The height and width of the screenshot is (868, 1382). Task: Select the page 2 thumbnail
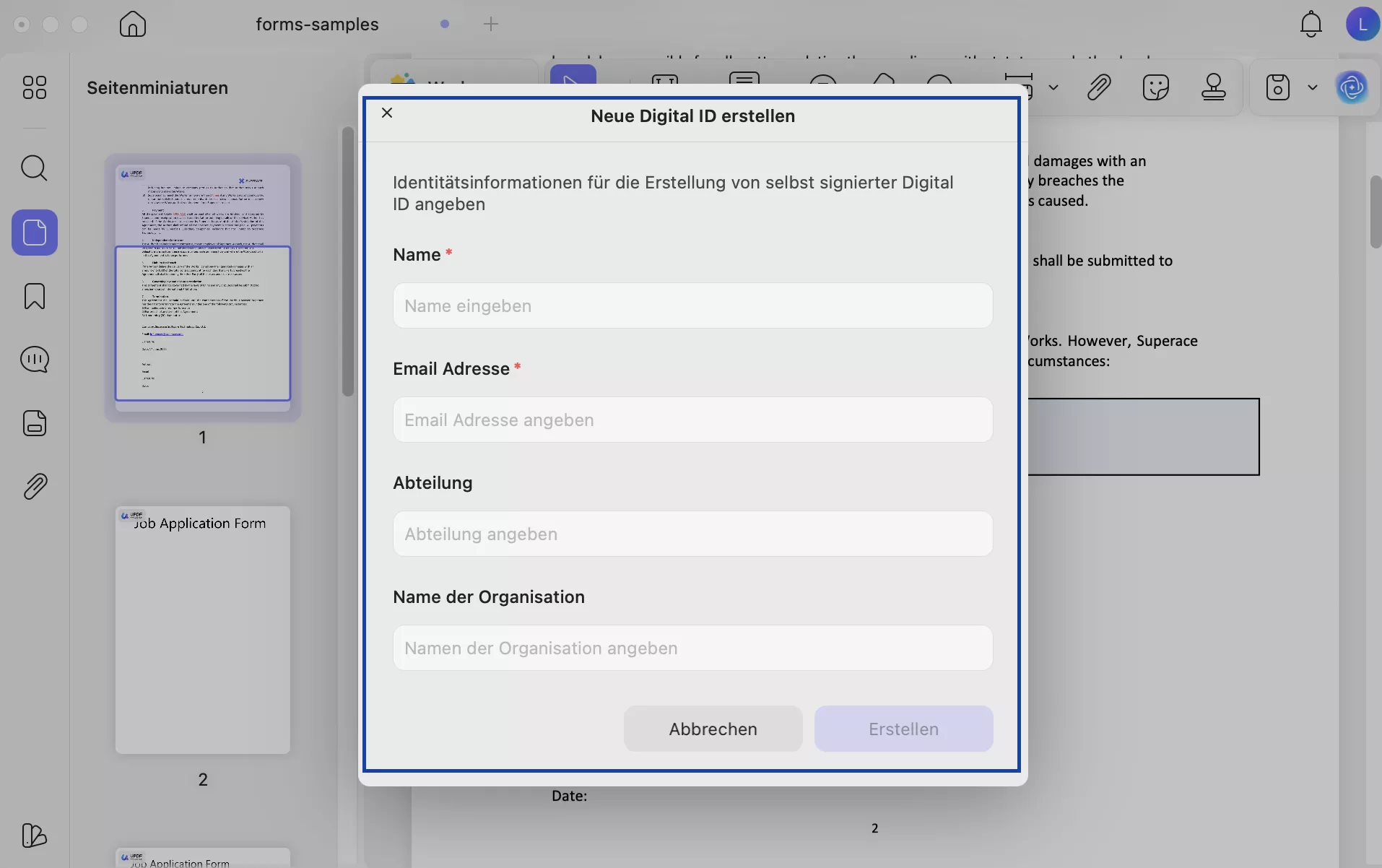tap(203, 630)
